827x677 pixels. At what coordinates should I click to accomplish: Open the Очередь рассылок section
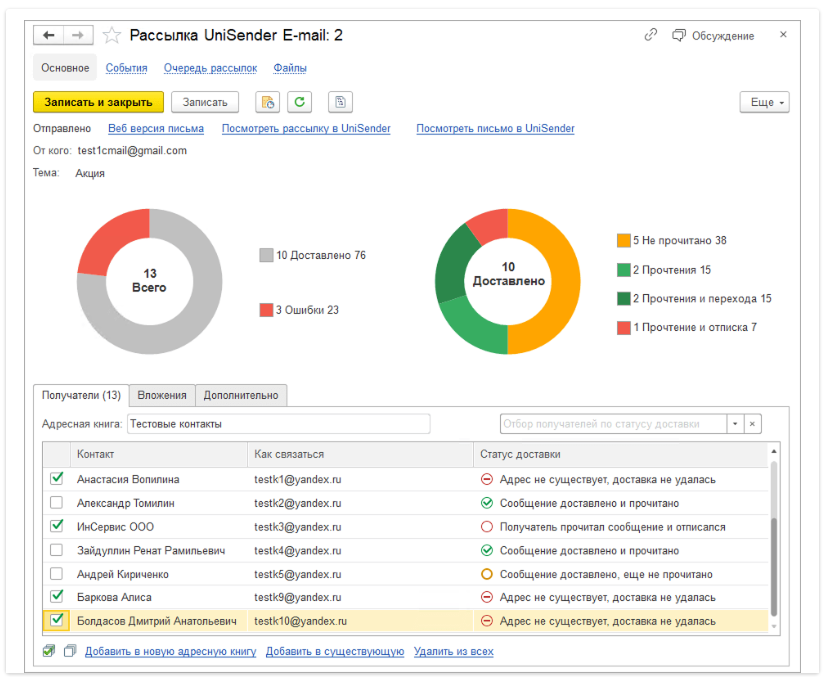(210, 68)
